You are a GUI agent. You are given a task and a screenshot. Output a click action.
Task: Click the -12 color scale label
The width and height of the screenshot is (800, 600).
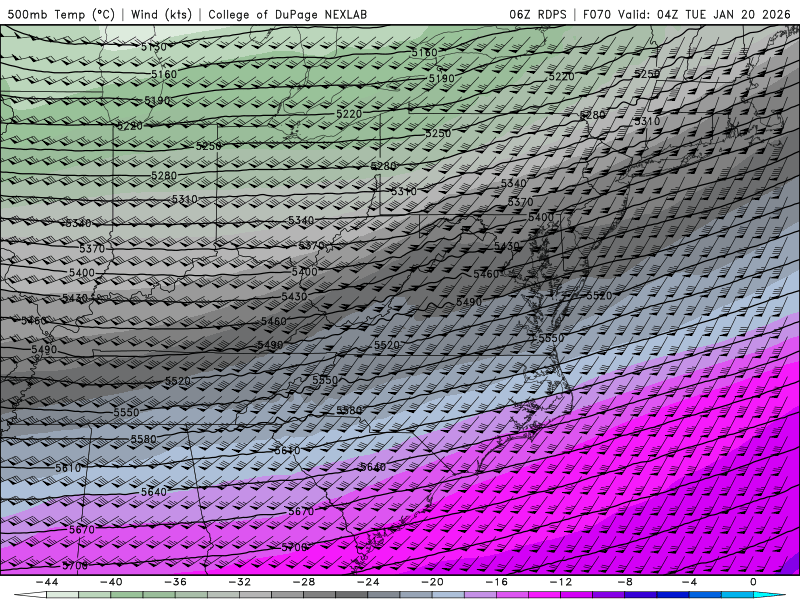point(561,582)
